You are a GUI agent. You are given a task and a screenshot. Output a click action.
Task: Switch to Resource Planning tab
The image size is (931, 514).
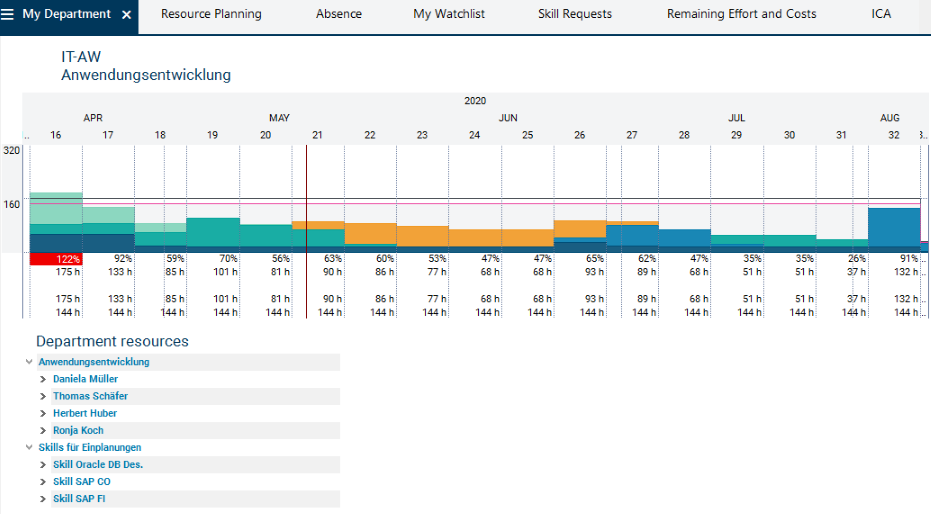(211, 14)
